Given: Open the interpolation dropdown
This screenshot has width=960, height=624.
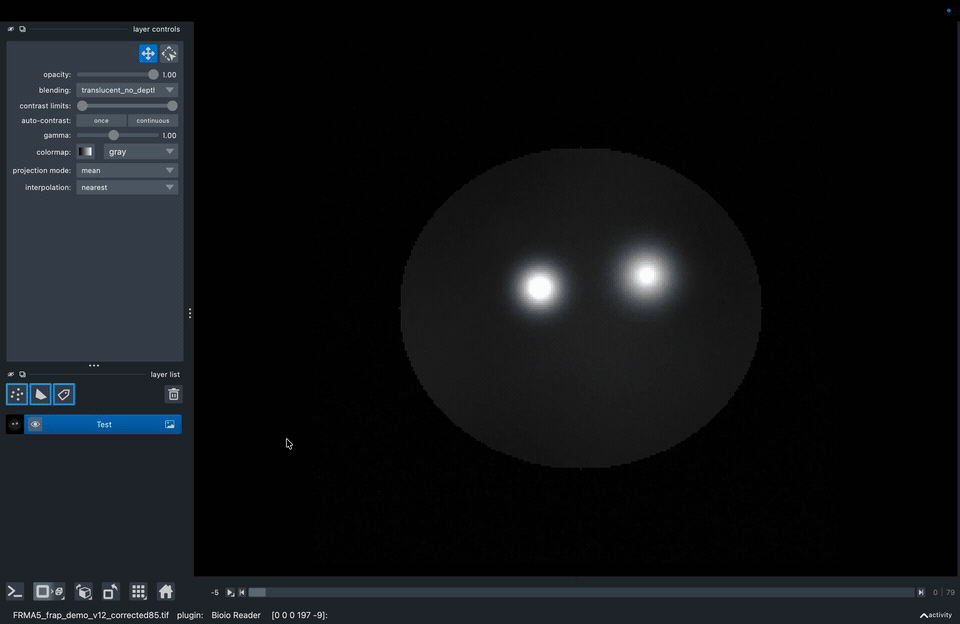Looking at the screenshot, I should click(x=127, y=187).
